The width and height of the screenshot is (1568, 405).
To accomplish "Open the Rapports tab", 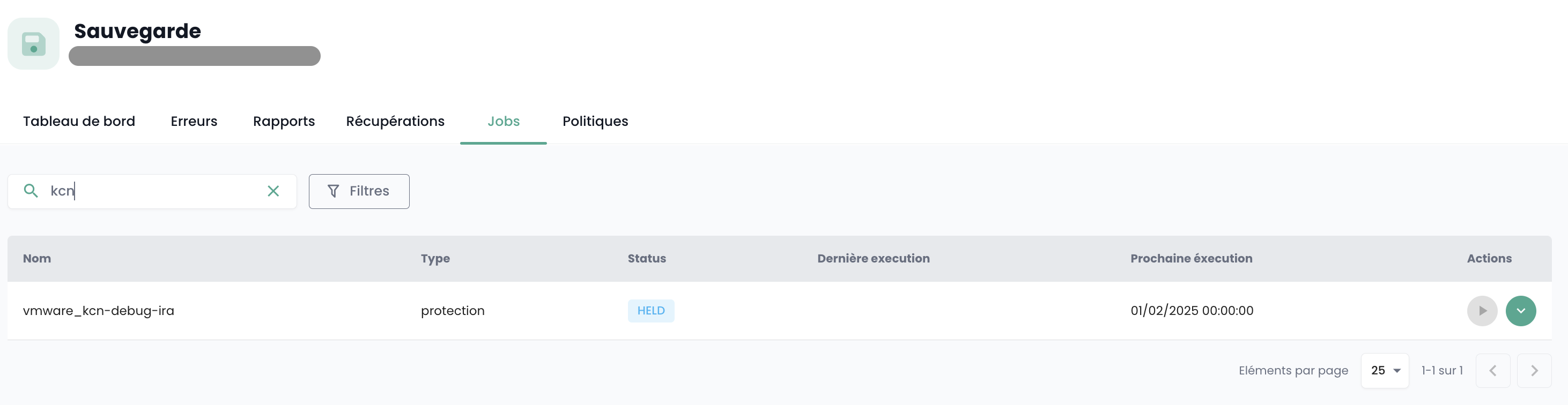I will click(x=284, y=121).
